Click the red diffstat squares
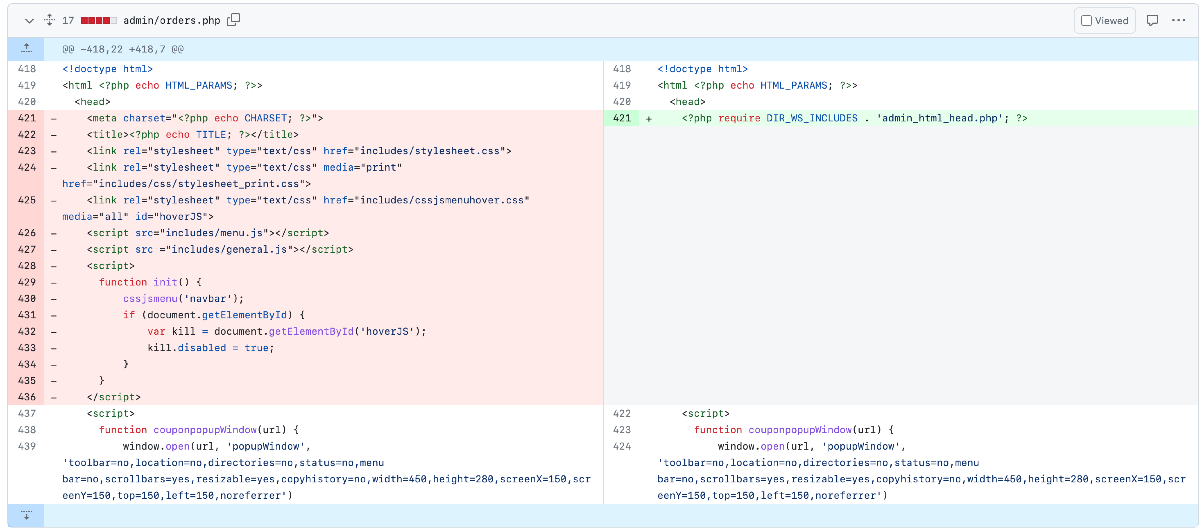 (x=98, y=20)
